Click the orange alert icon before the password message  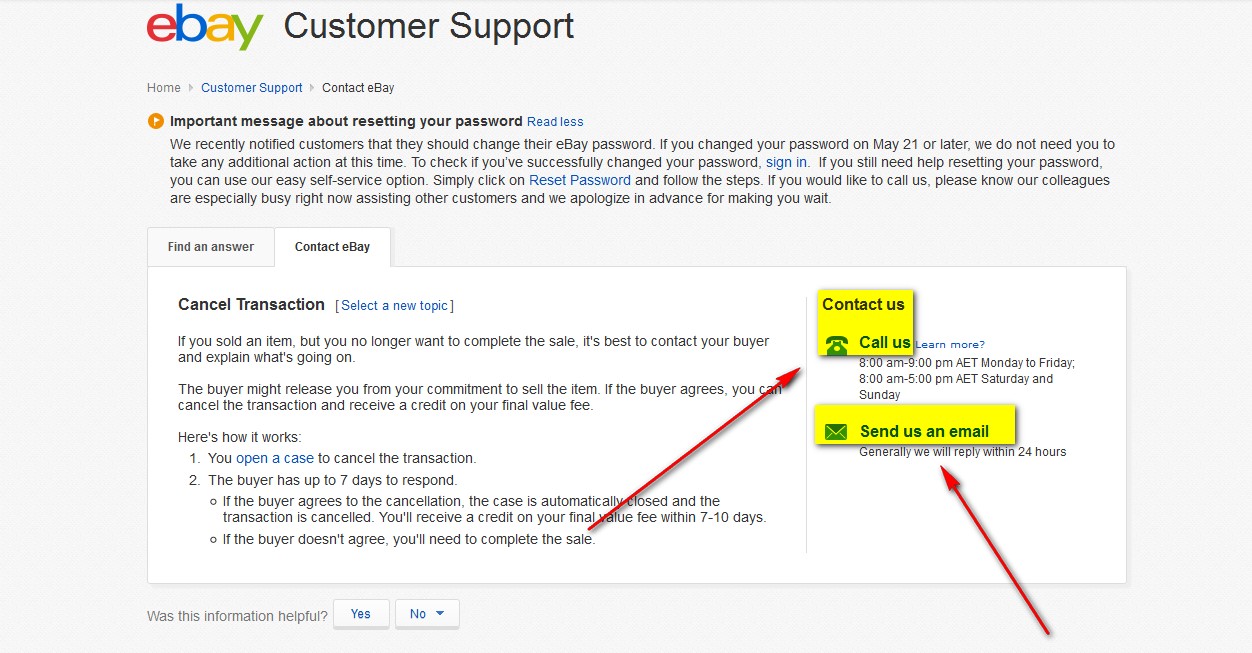coord(157,120)
